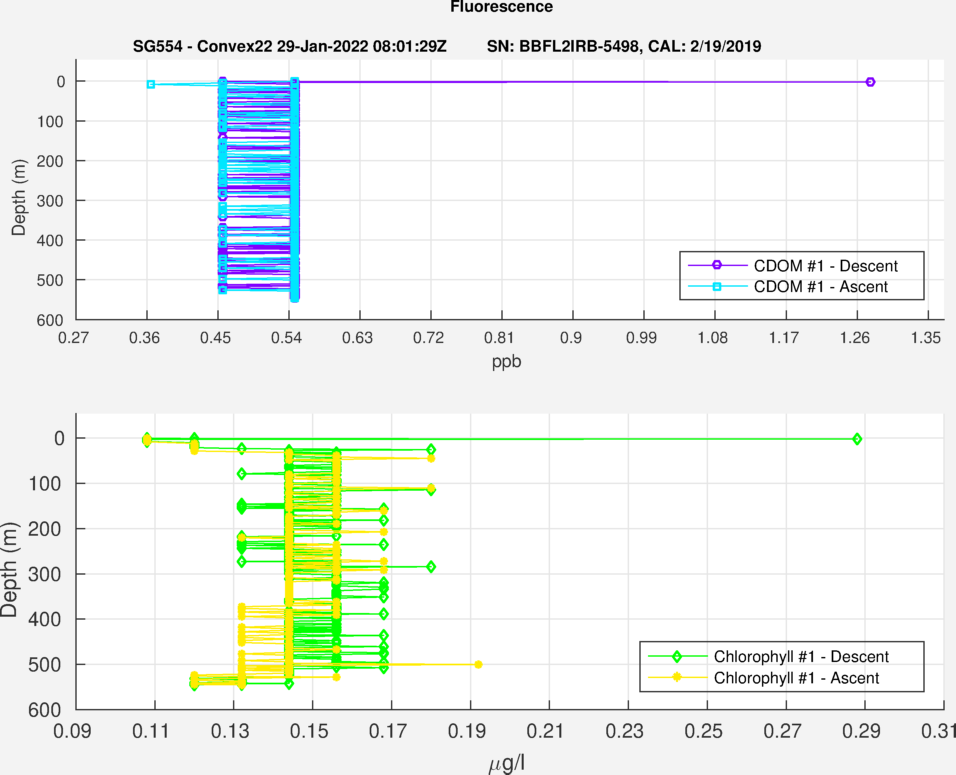This screenshot has height=775, width=956.
Task: Click the "0.19" tick on the µg/l axis
Action: click(x=467, y=731)
